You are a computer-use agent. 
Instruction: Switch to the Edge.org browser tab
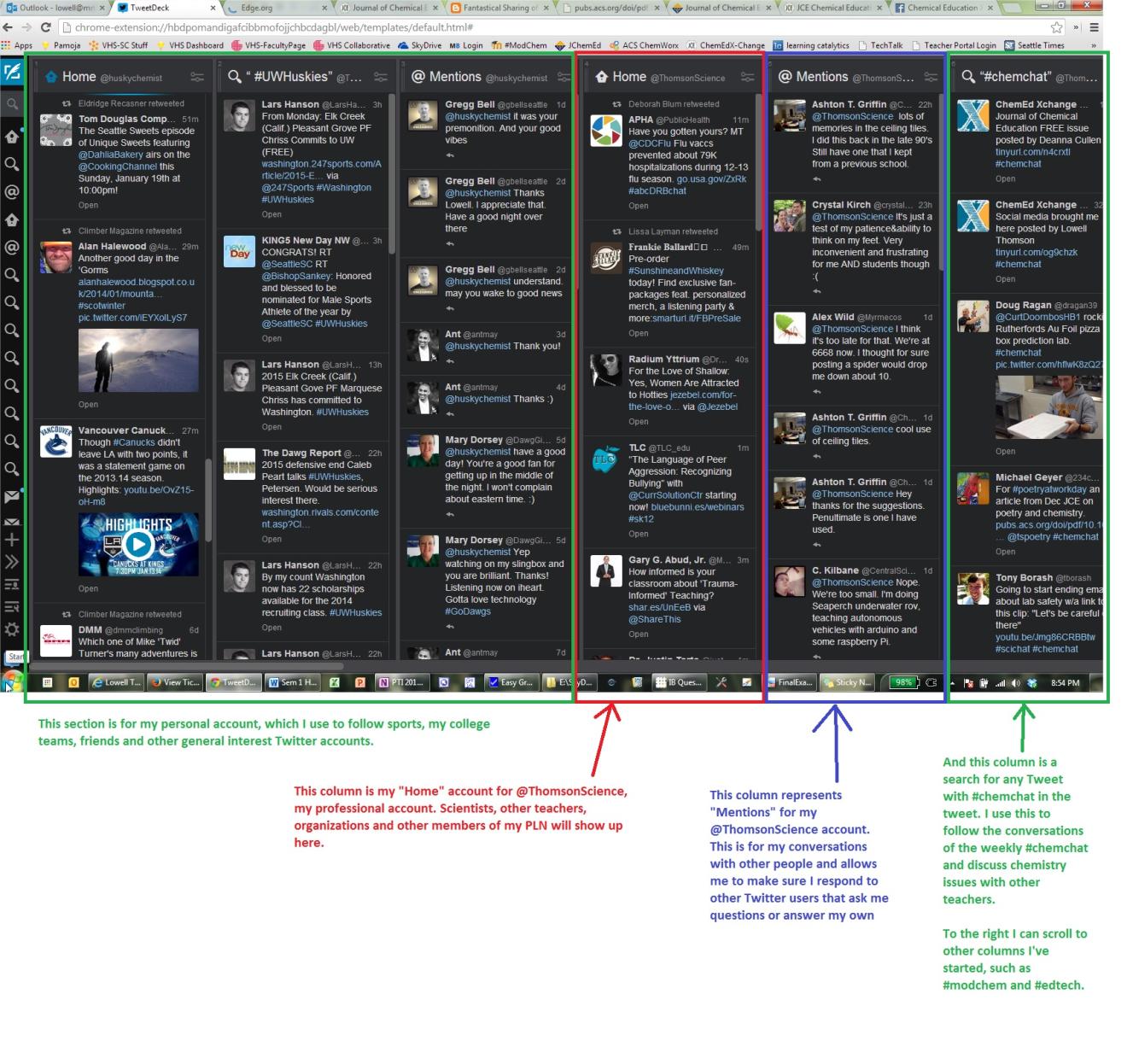tap(256, 8)
